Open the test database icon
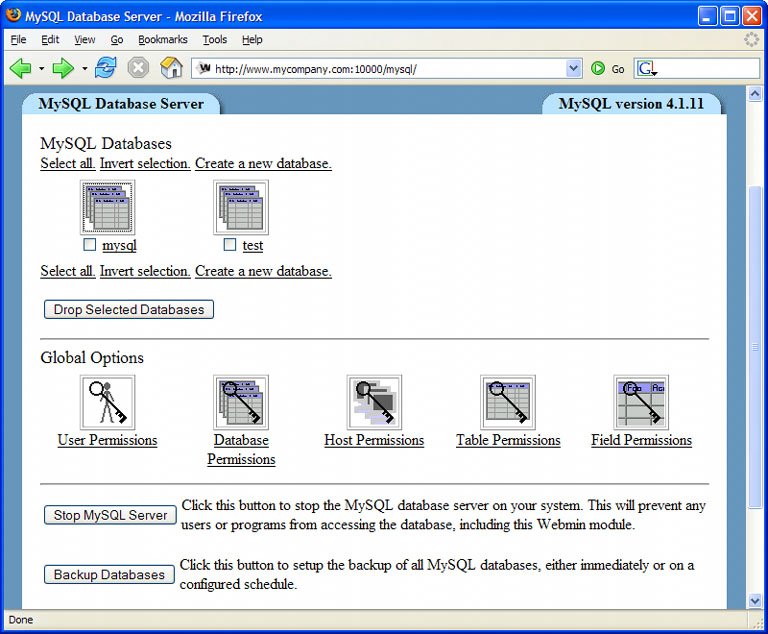 (x=241, y=207)
